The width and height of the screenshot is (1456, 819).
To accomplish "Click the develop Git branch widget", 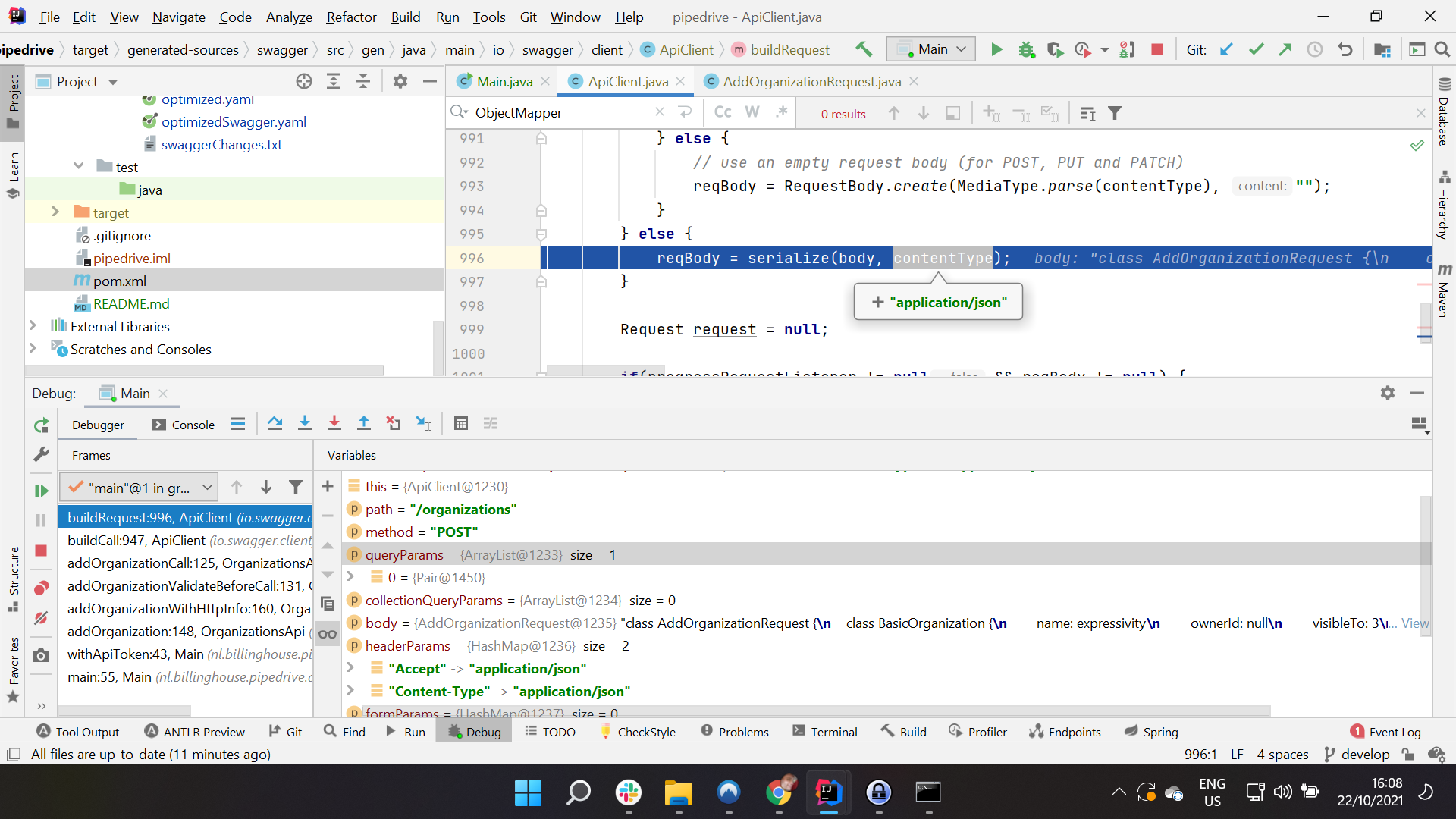I will pyautogui.click(x=1357, y=755).
